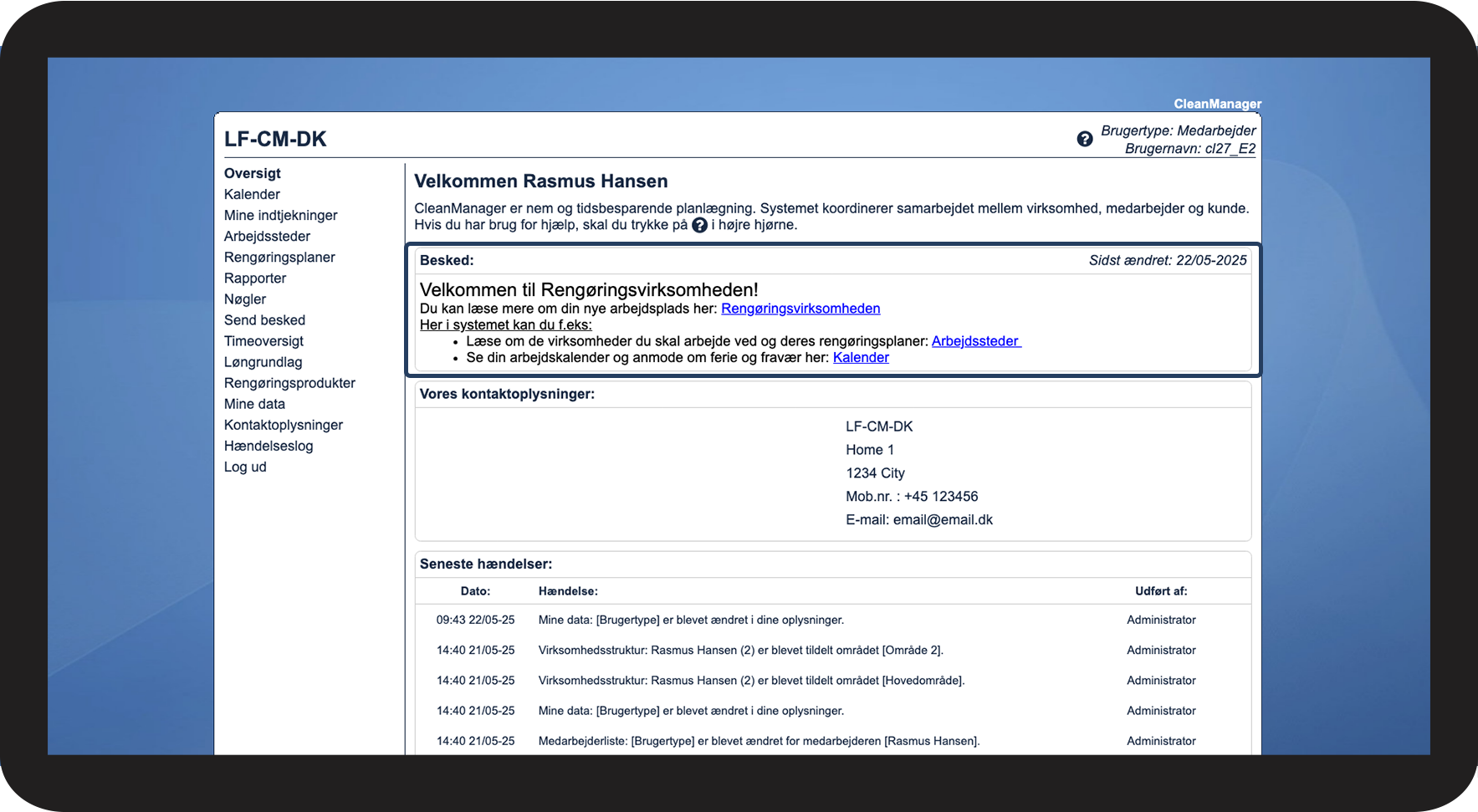
Task: Click inline help icon in welcome text
Action: point(699,225)
